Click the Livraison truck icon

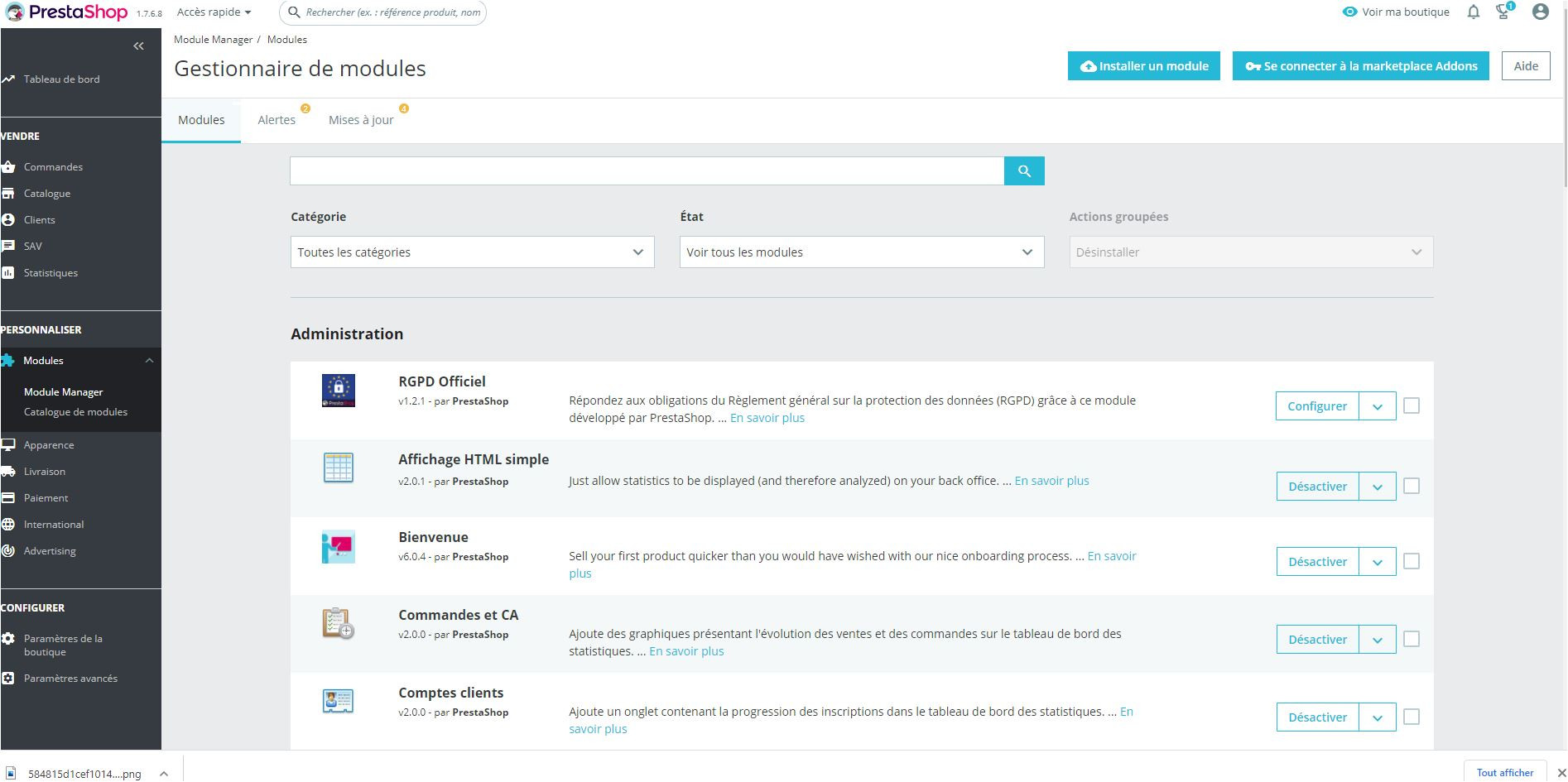tap(8, 472)
